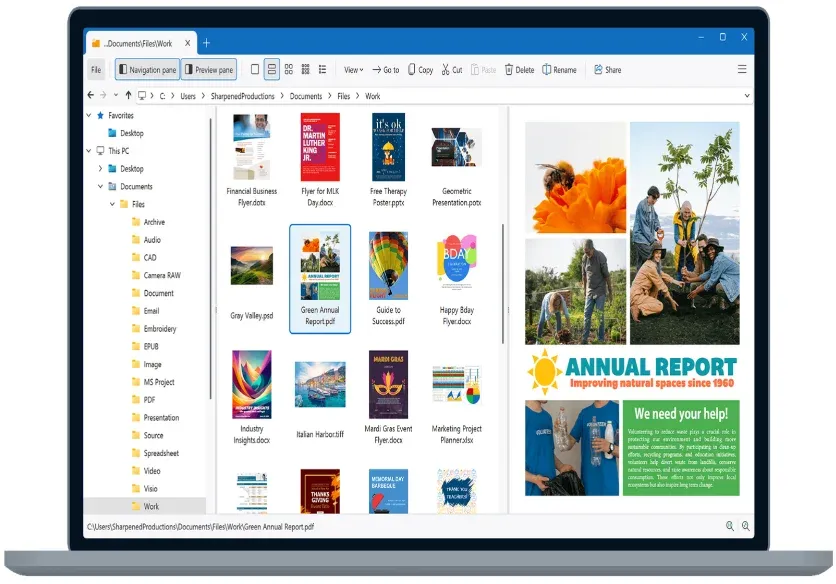Switch to medium grid view icon
Screen dimensions: 836x584
coord(288,69)
